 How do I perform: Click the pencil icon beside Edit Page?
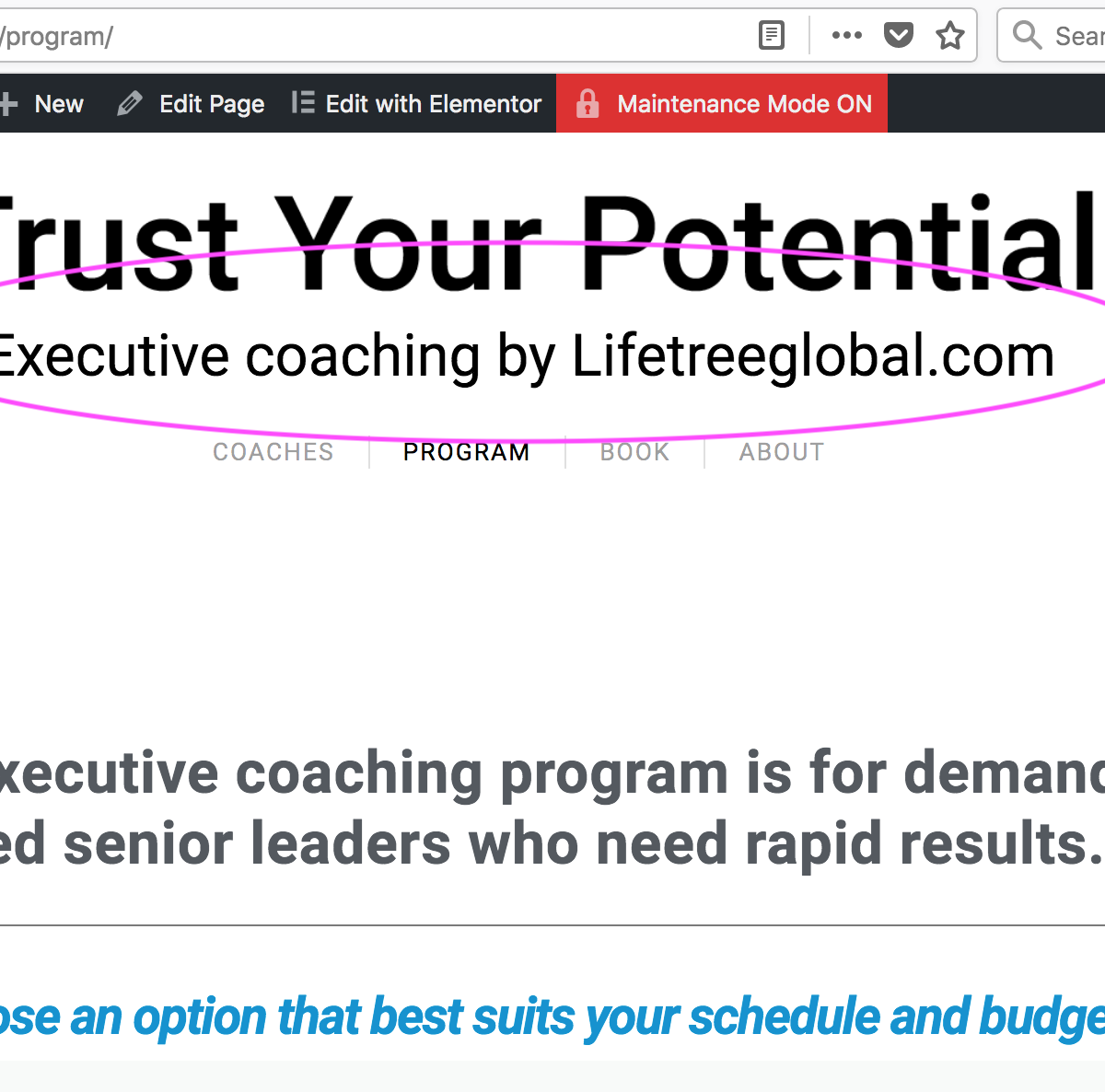click(130, 104)
